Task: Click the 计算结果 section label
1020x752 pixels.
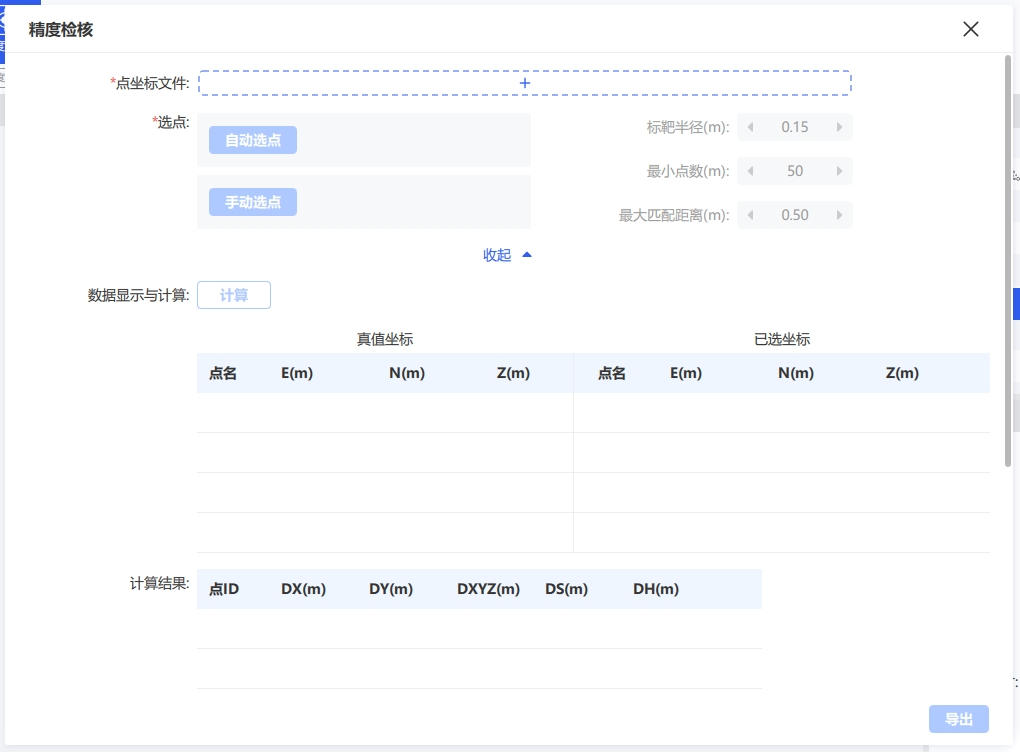Action: pyautogui.click(x=159, y=584)
